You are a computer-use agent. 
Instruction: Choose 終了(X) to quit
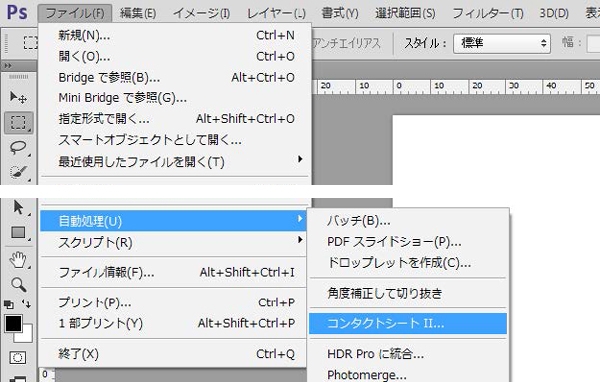pyautogui.click(x=173, y=354)
